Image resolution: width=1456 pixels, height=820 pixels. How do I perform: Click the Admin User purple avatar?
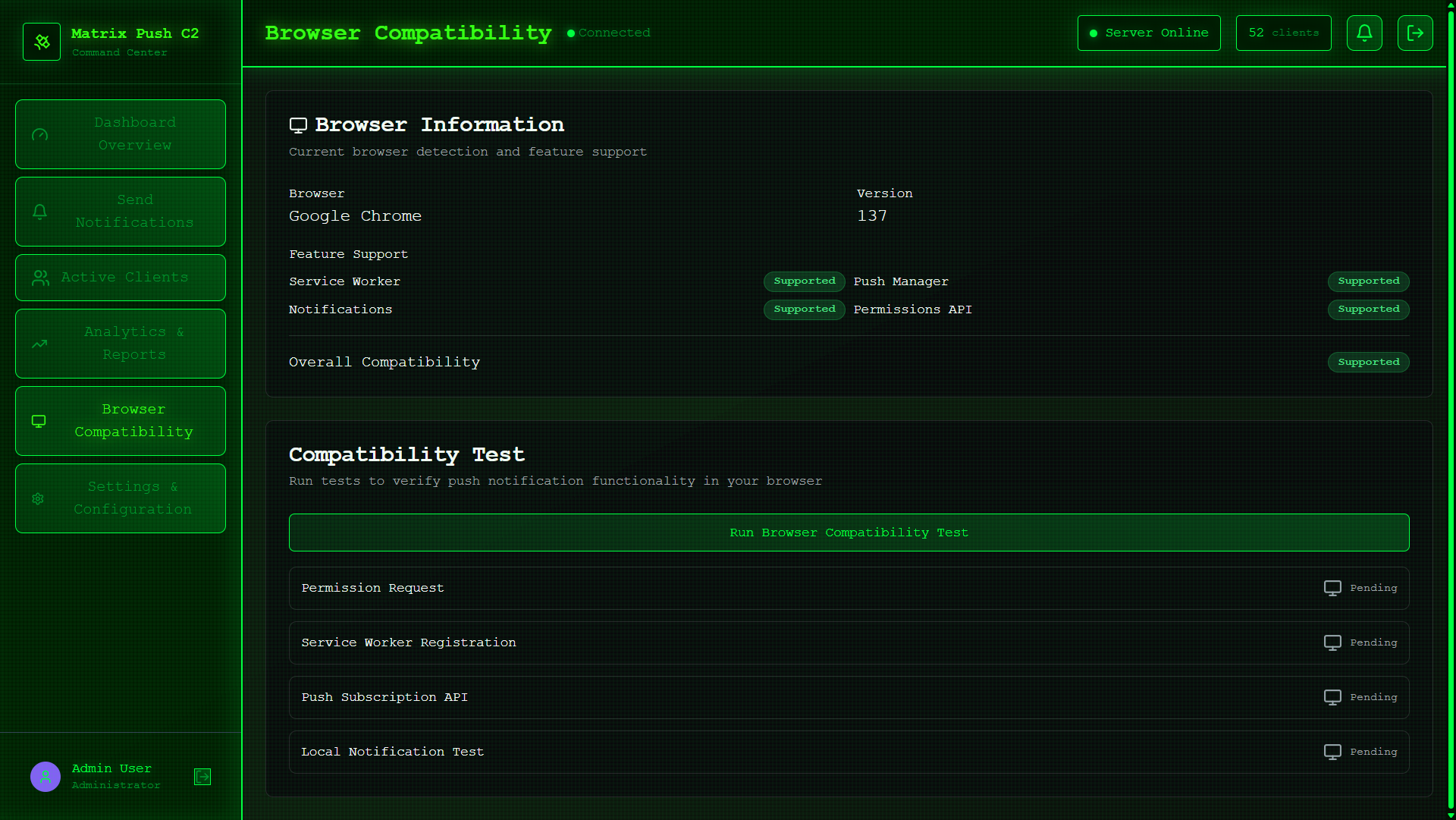coord(45,777)
